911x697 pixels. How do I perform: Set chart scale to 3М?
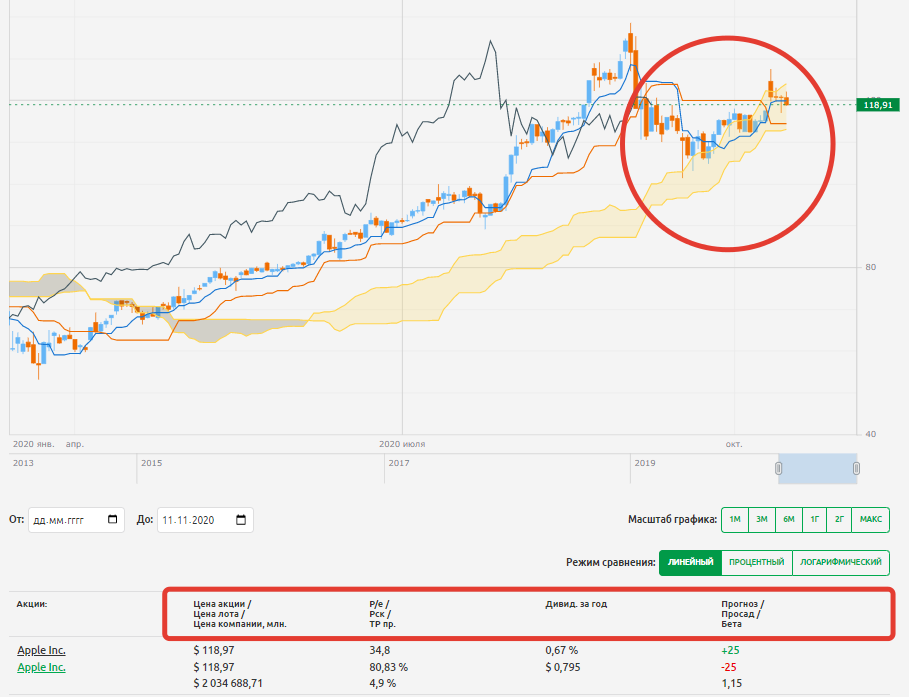click(x=762, y=519)
